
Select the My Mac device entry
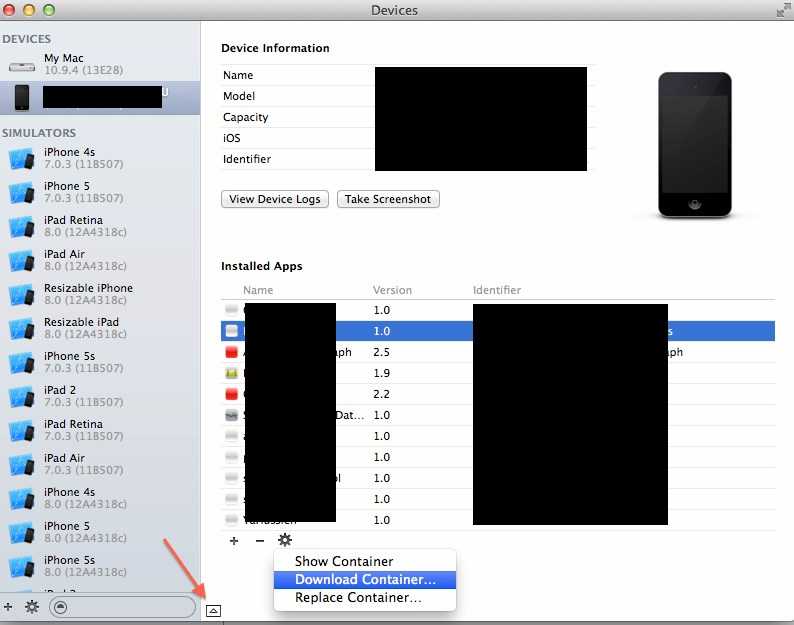[100, 64]
